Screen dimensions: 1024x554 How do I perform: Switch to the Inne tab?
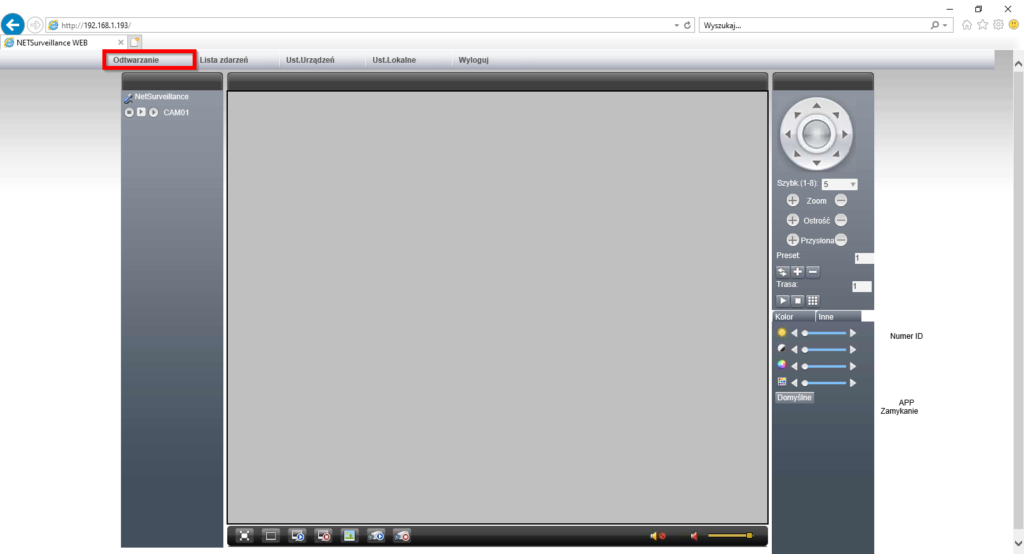click(826, 316)
